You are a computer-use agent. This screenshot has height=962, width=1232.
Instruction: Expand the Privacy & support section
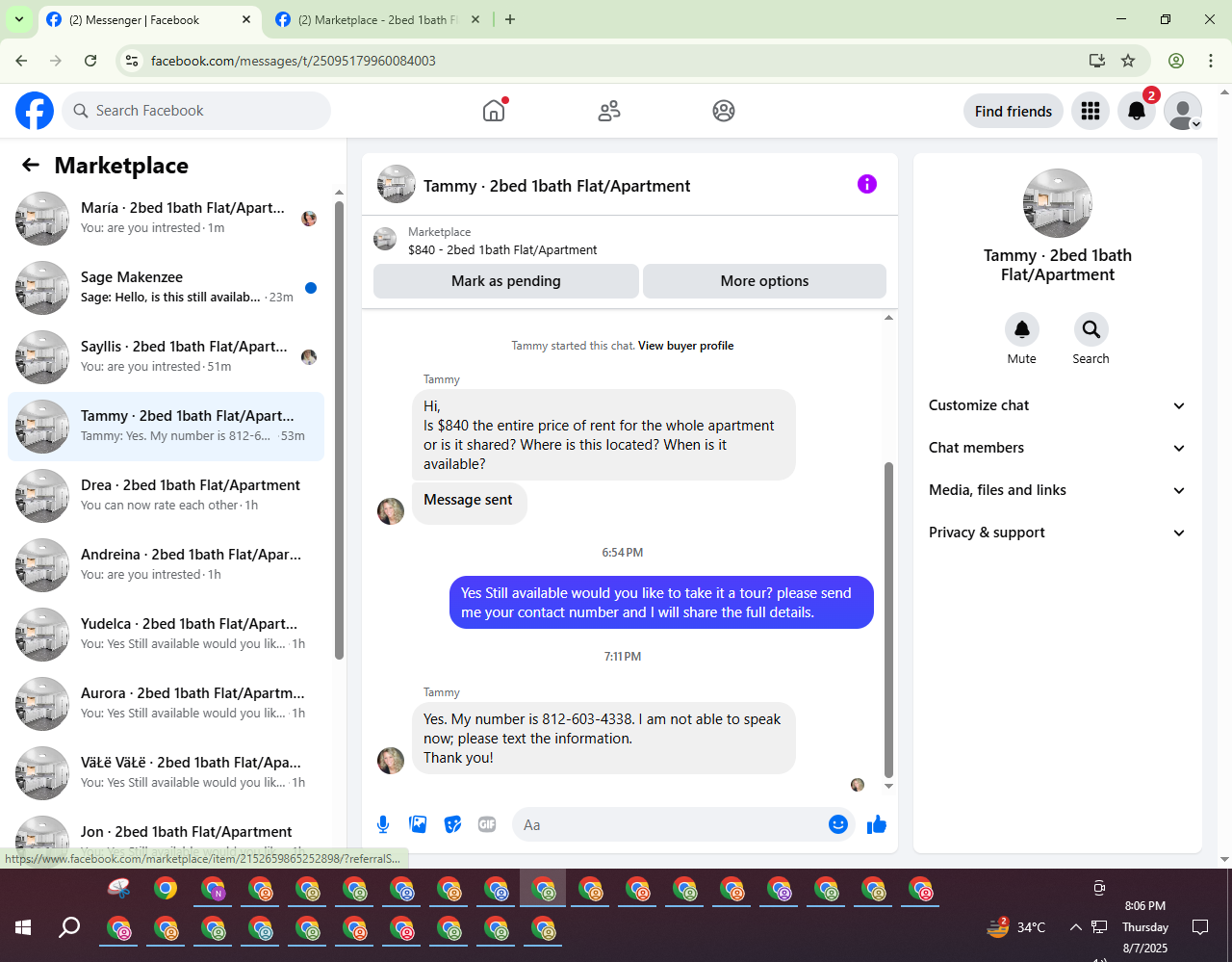click(x=1057, y=533)
